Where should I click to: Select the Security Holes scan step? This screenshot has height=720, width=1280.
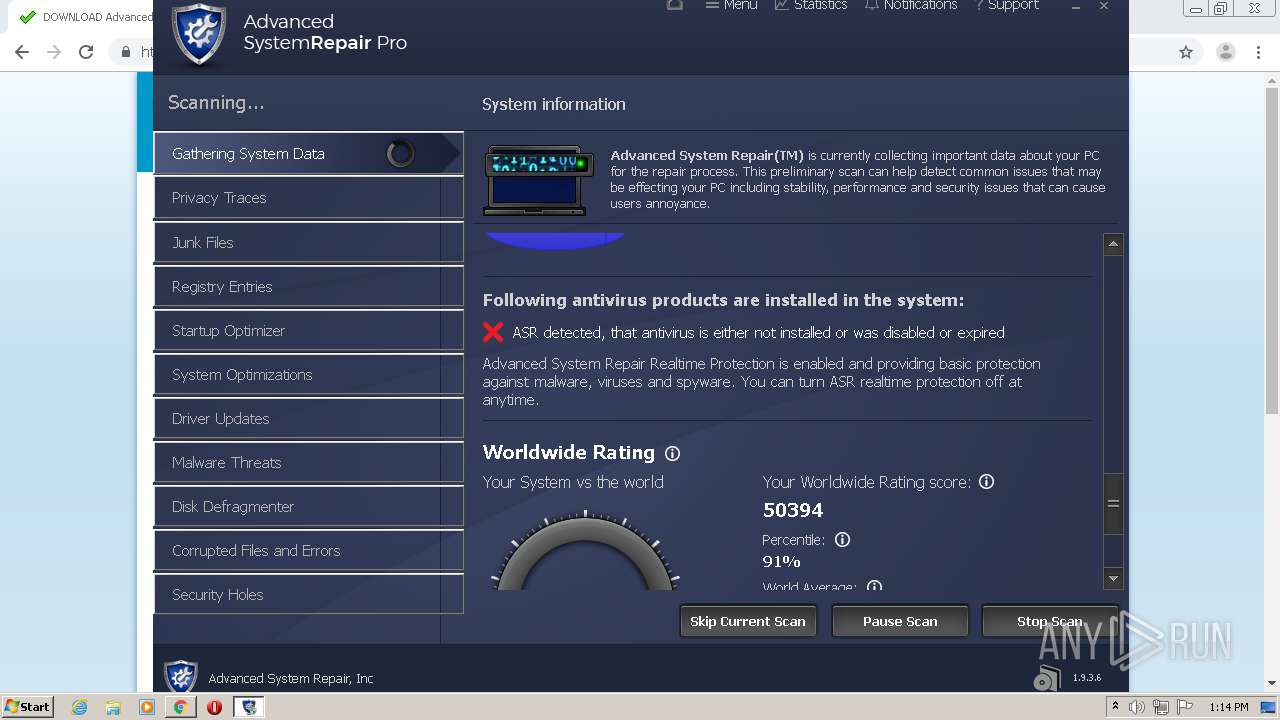[308, 594]
